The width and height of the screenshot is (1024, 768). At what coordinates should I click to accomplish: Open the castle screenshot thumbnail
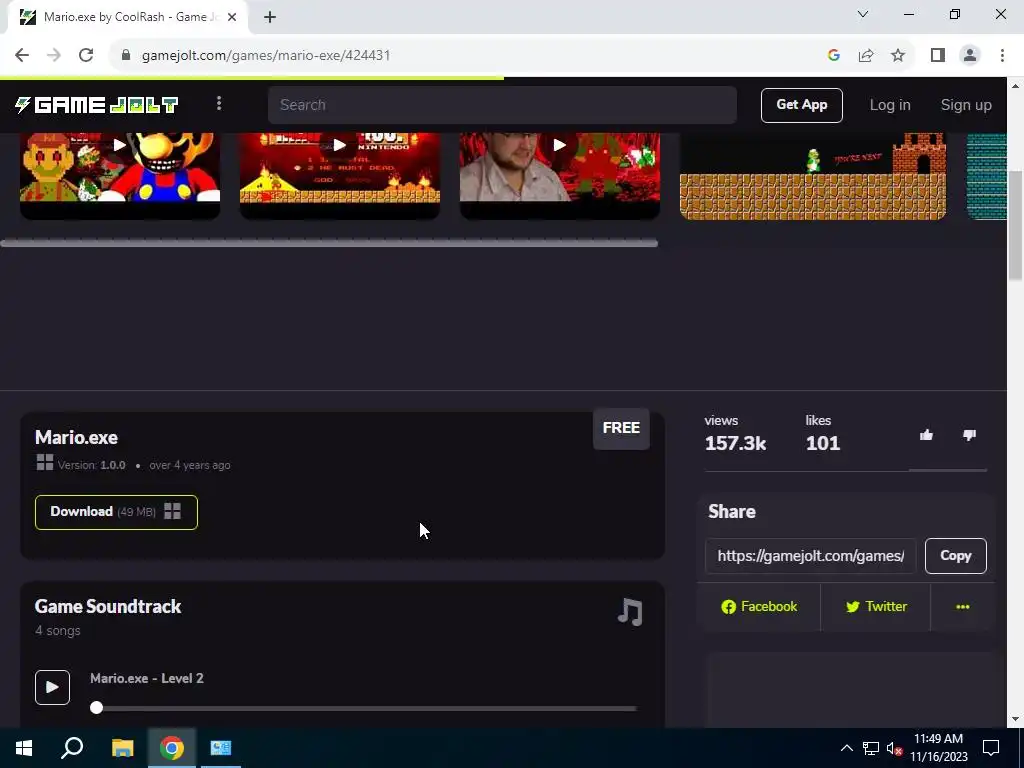coord(813,176)
